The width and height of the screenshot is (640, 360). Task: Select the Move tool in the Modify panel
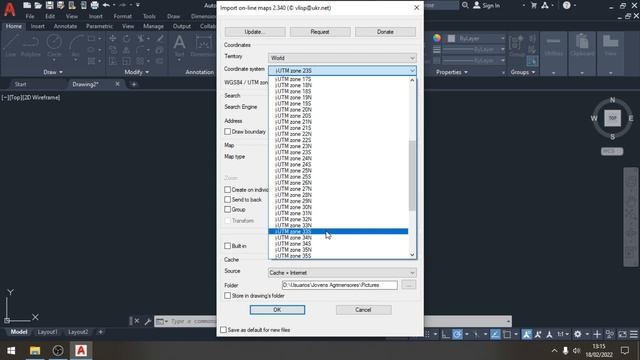(113, 38)
